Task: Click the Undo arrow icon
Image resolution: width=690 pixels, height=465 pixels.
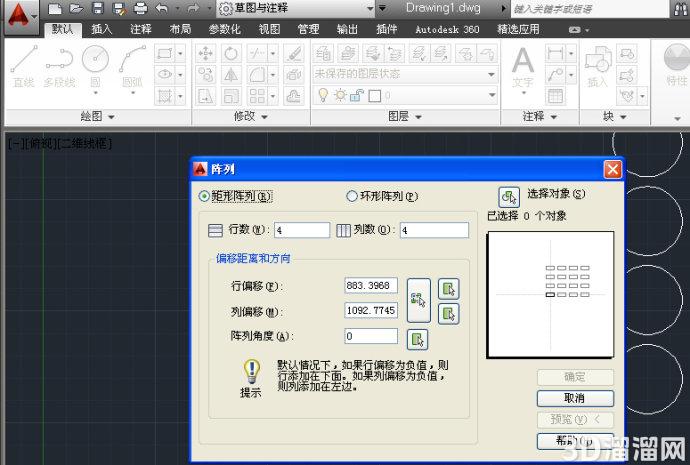Action: pos(162,8)
